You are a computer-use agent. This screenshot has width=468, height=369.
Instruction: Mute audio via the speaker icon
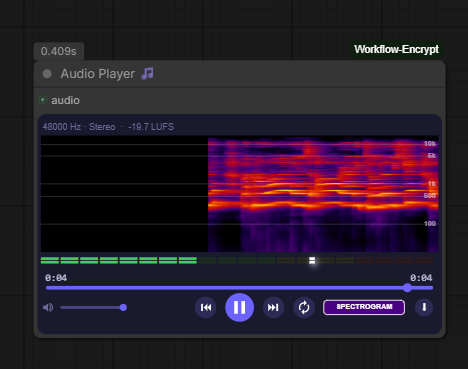tap(48, 307)
